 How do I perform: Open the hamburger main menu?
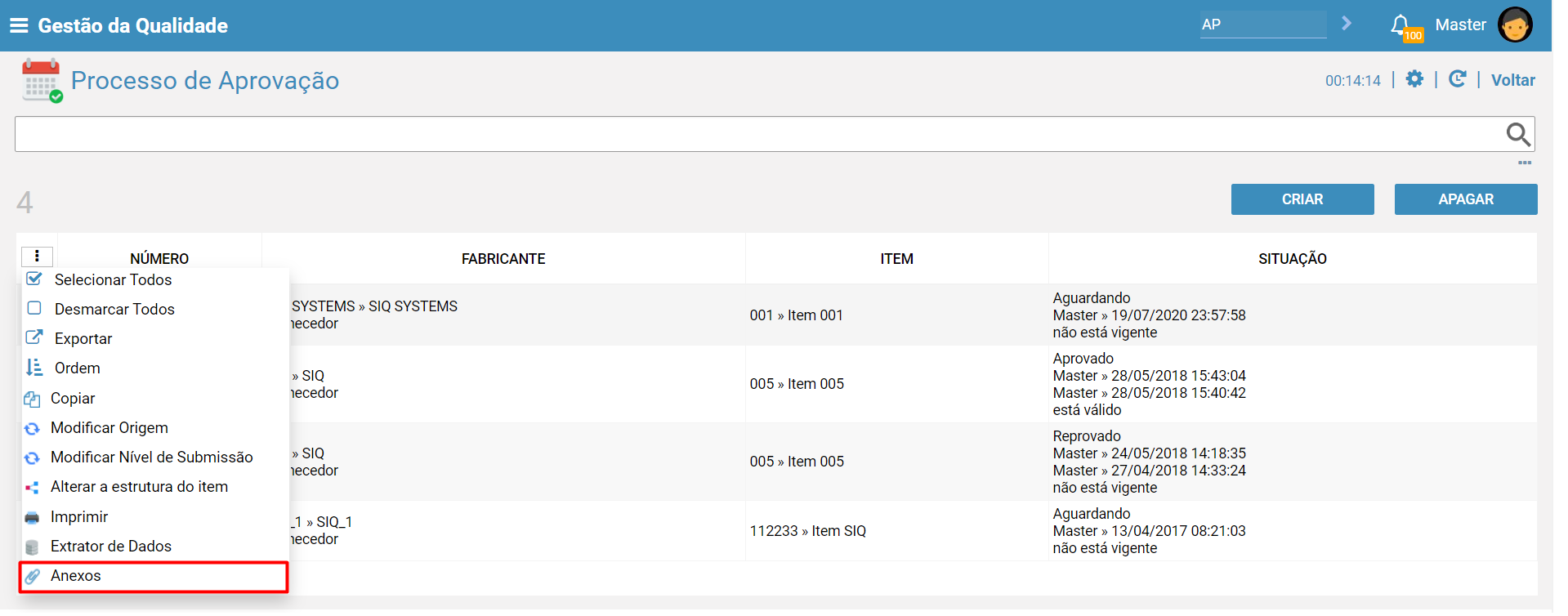click(x=19, y=25)
